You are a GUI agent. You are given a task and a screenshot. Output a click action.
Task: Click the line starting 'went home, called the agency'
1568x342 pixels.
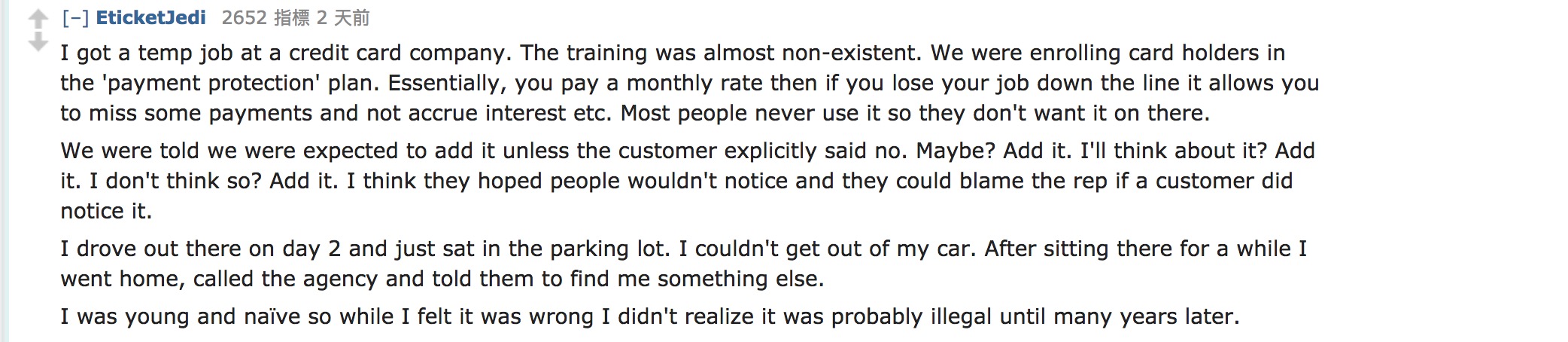click(x=442, y=279)
